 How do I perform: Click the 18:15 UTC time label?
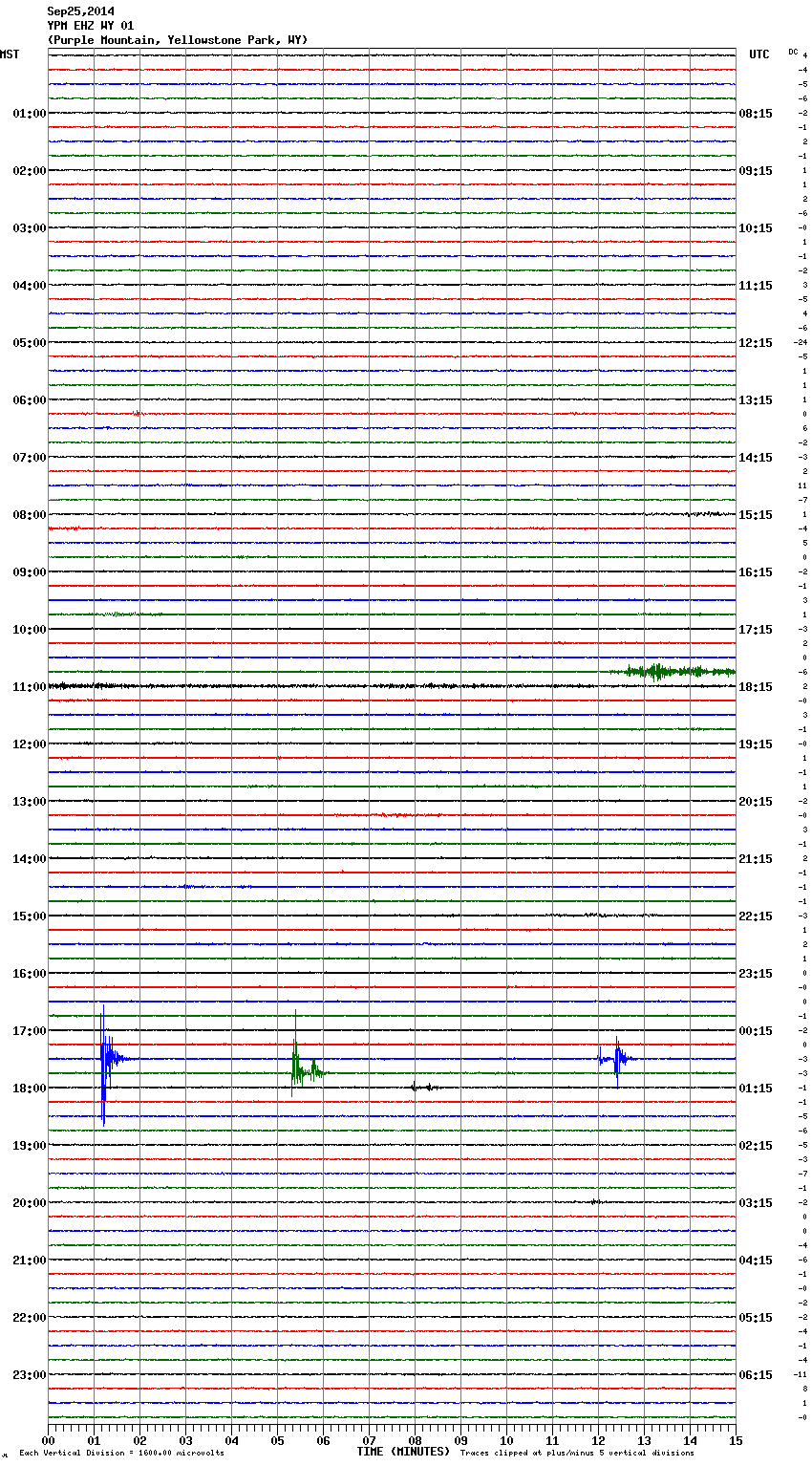756,687
